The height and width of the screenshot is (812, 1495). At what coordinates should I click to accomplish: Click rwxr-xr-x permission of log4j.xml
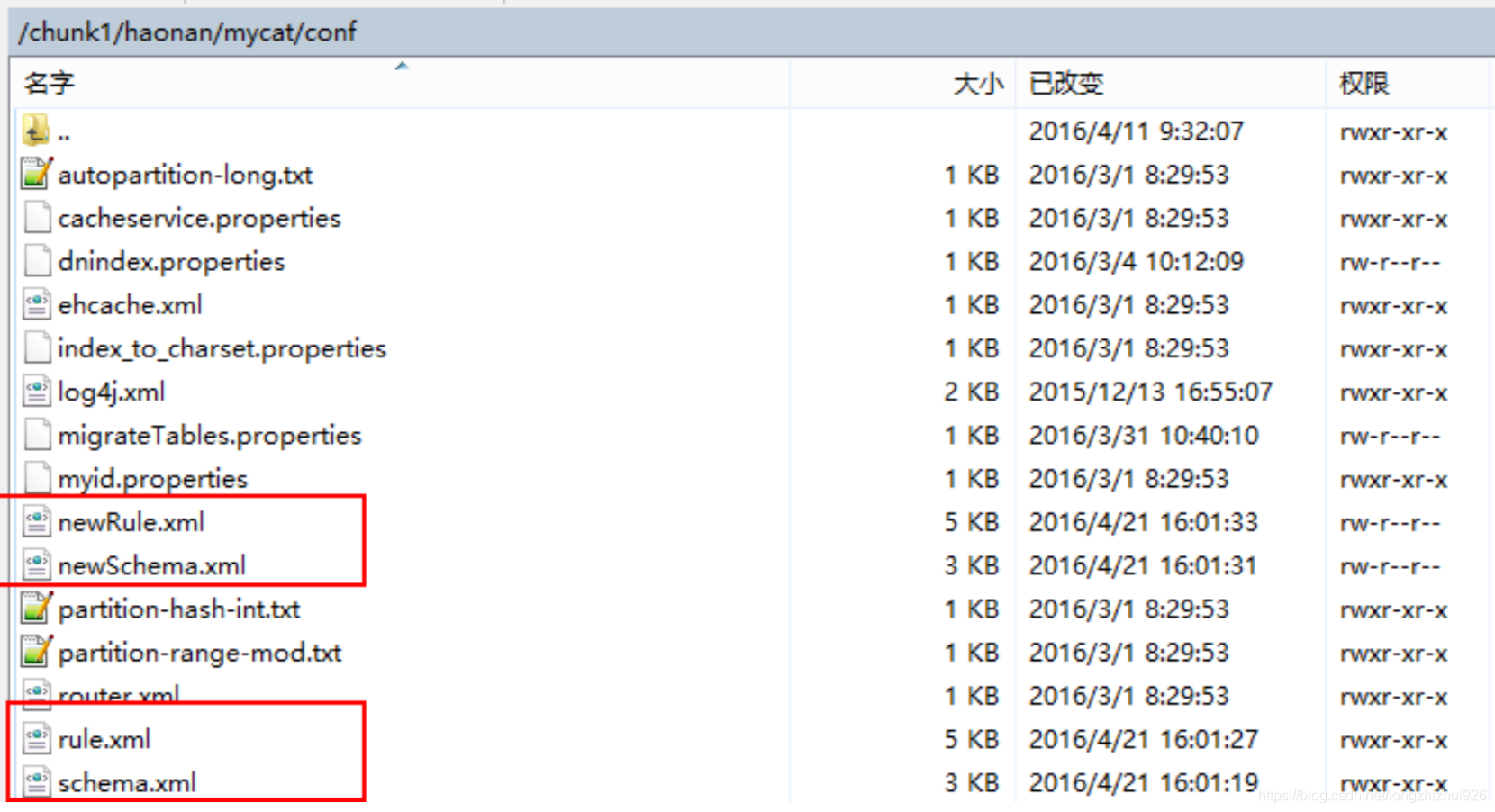pos(1394,392)
